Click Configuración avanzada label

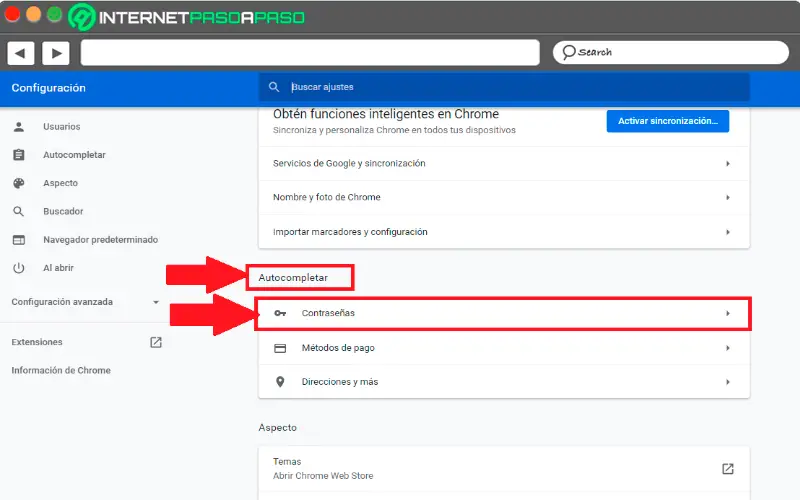(x=62, y=302)
